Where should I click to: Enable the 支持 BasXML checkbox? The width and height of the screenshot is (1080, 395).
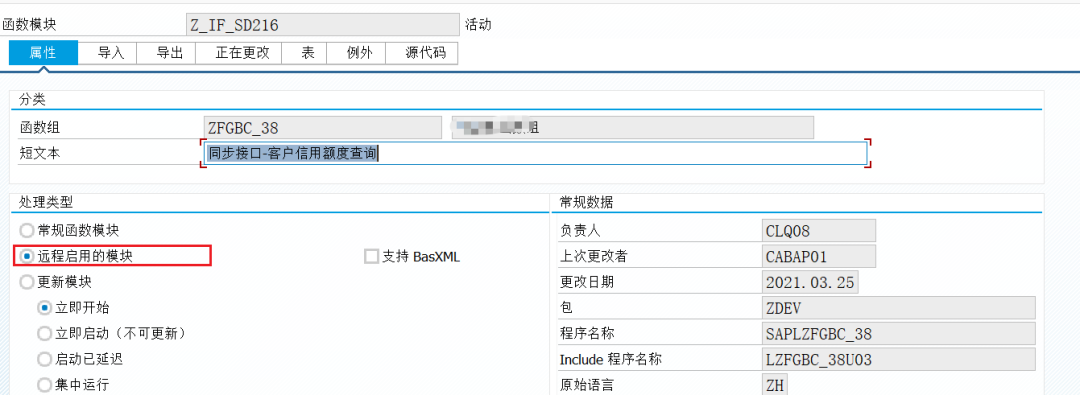pyautogui.click(x=371, y=256)
